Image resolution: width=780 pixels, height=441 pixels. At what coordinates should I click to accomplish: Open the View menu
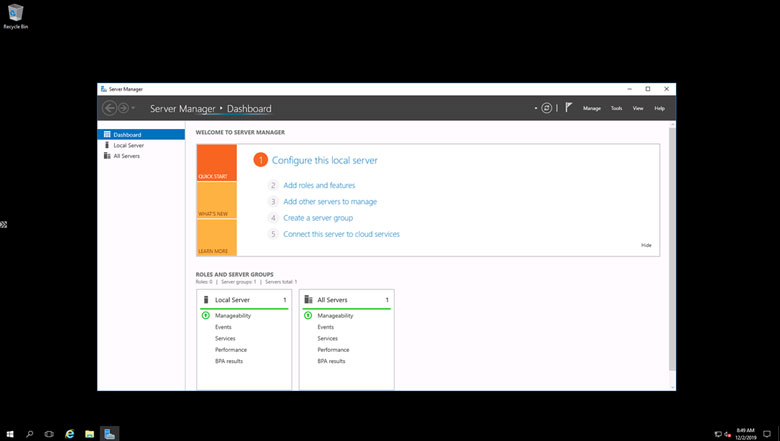[x=638, y=108]
